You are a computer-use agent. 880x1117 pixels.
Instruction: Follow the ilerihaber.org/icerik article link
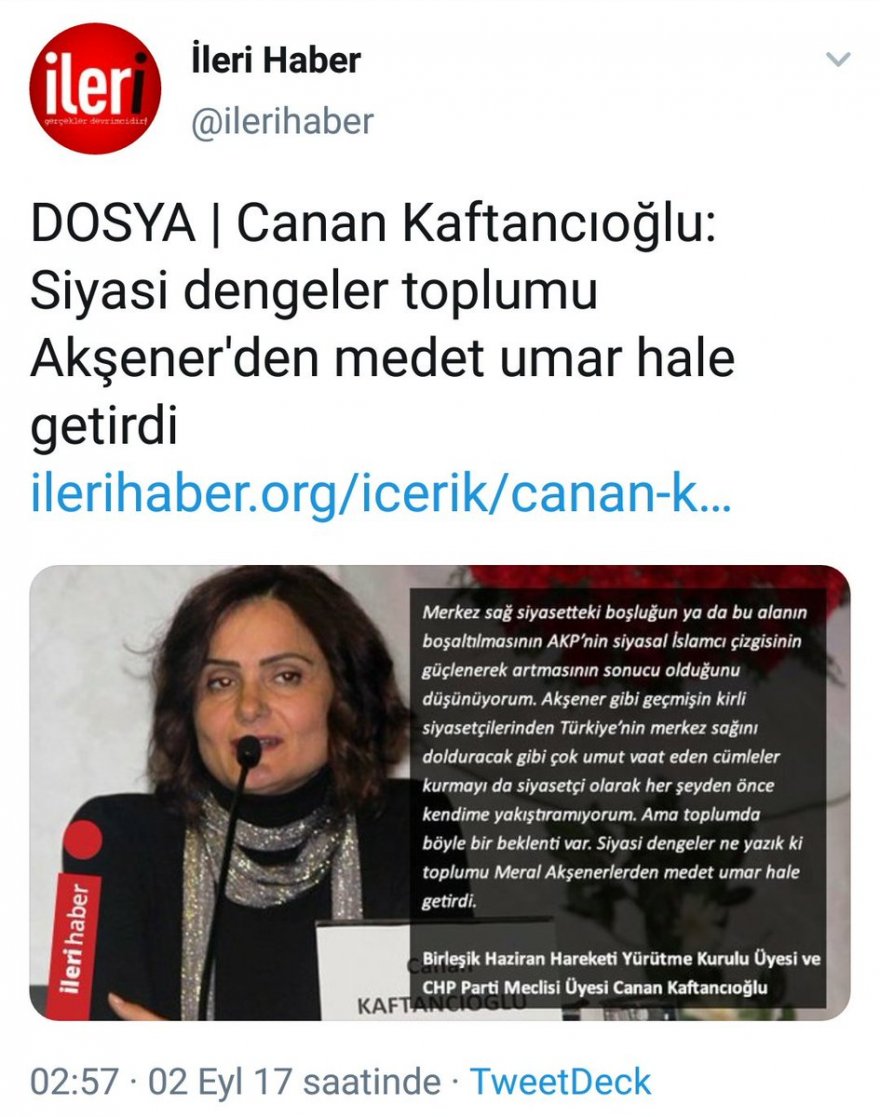click(381, 493)
